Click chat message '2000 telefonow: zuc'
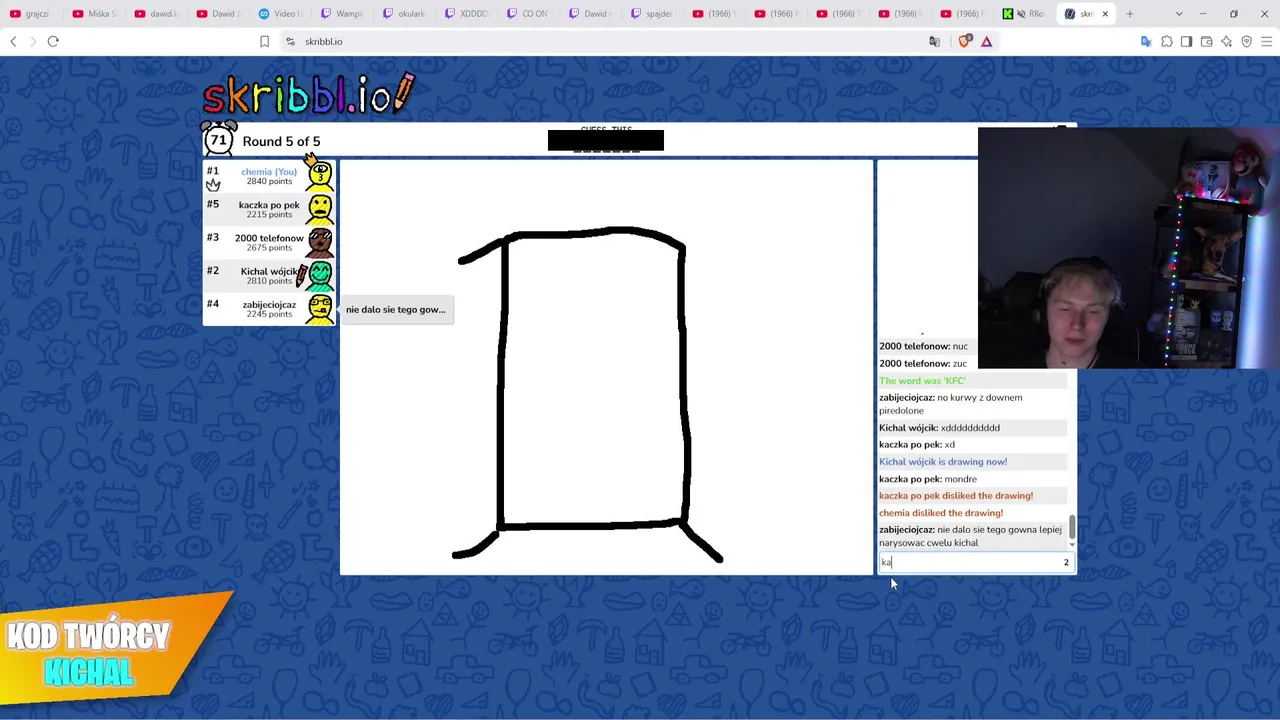1280x720 pixels. point(923,364)
